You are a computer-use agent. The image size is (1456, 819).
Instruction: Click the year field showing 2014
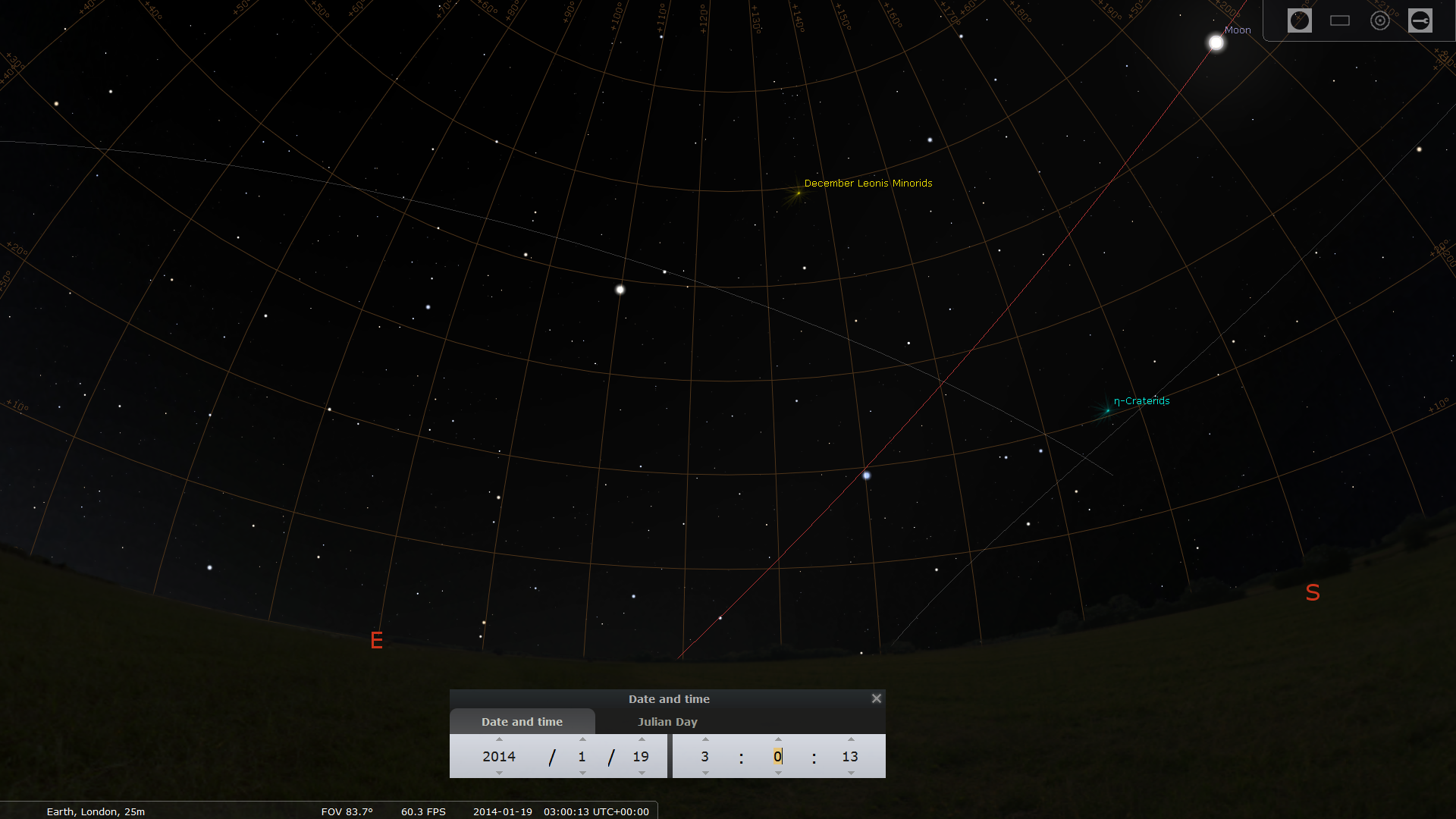click(499, 756)
